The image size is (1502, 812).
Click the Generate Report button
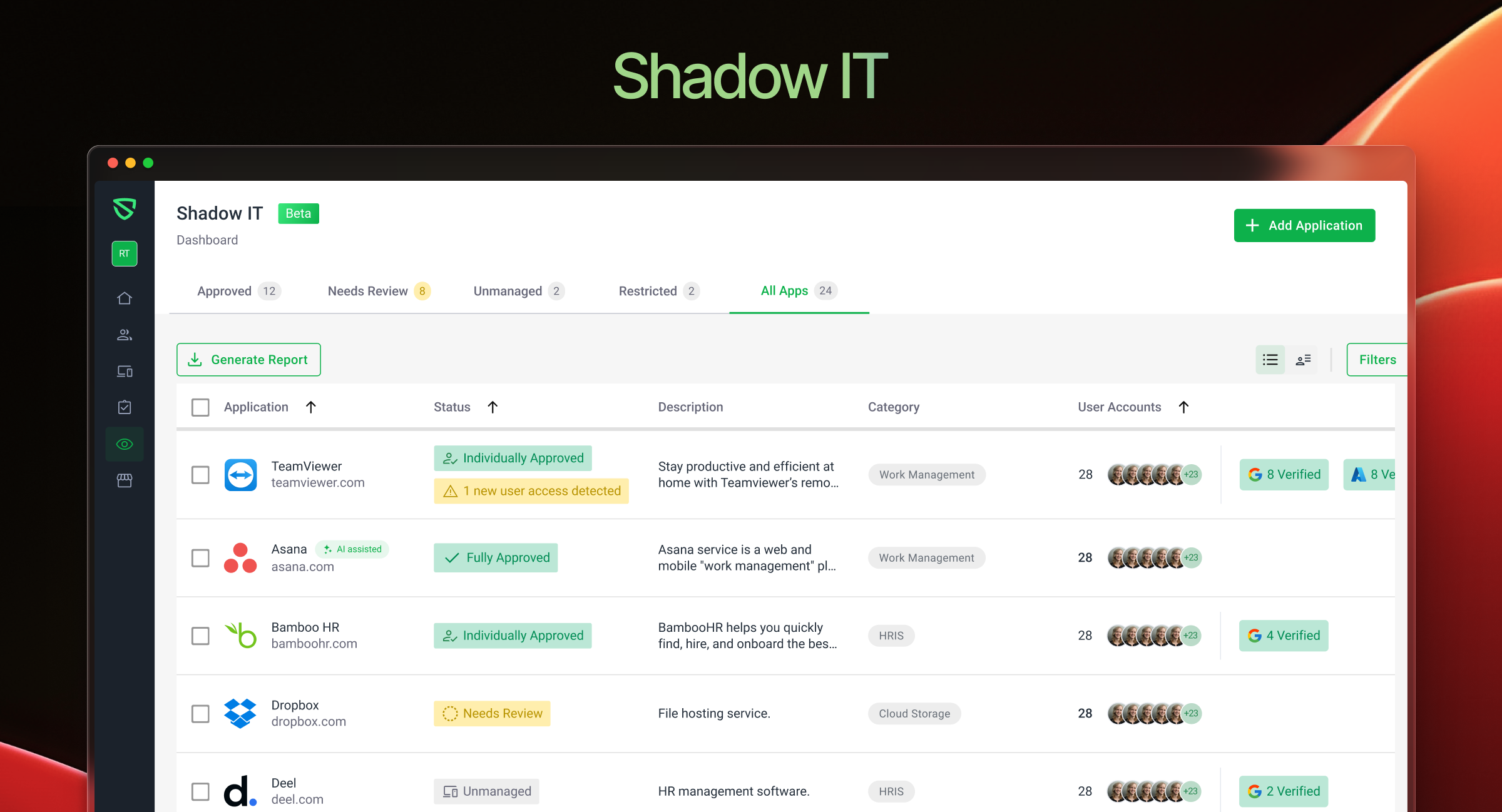[x=248, y=360]
